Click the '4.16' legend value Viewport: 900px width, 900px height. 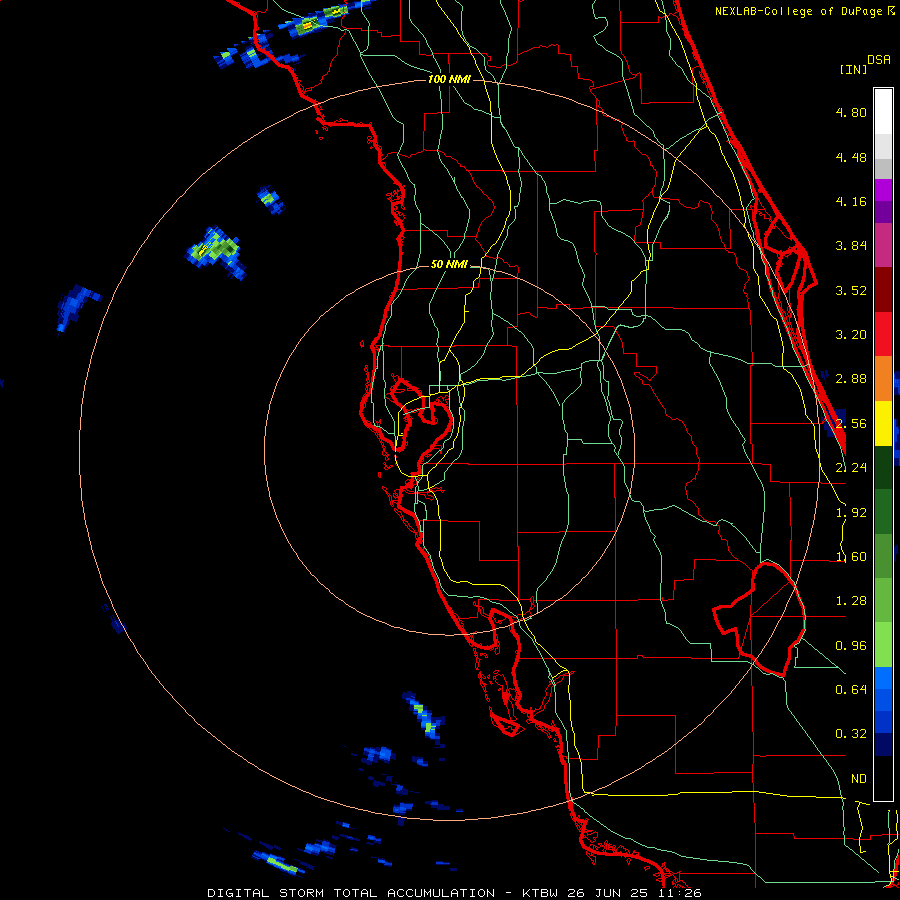coord(851,201)
